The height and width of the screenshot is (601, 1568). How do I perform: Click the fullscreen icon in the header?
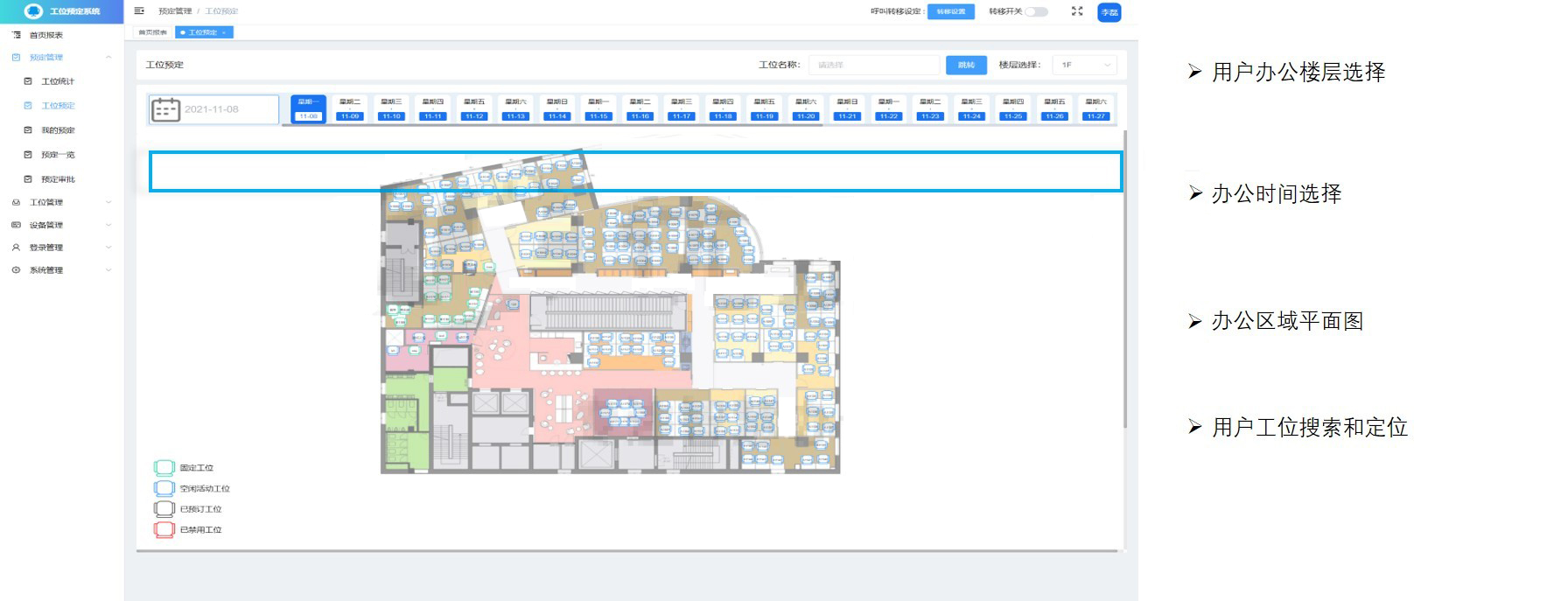click(1077, 11)
